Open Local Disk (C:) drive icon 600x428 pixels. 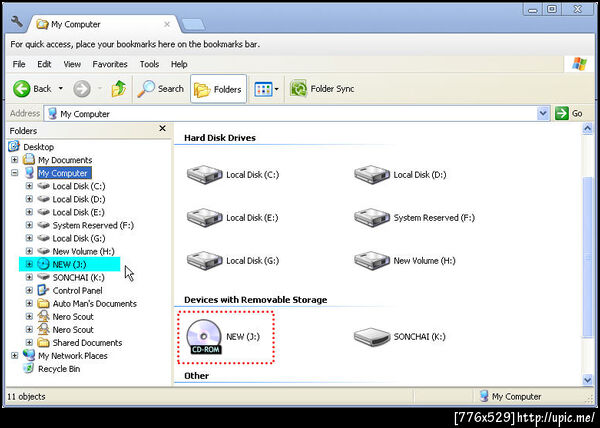tap(205, 175)
